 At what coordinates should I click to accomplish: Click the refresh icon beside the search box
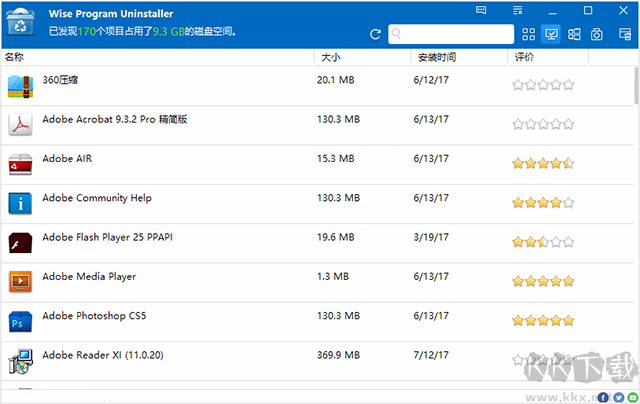coord(375,34)
